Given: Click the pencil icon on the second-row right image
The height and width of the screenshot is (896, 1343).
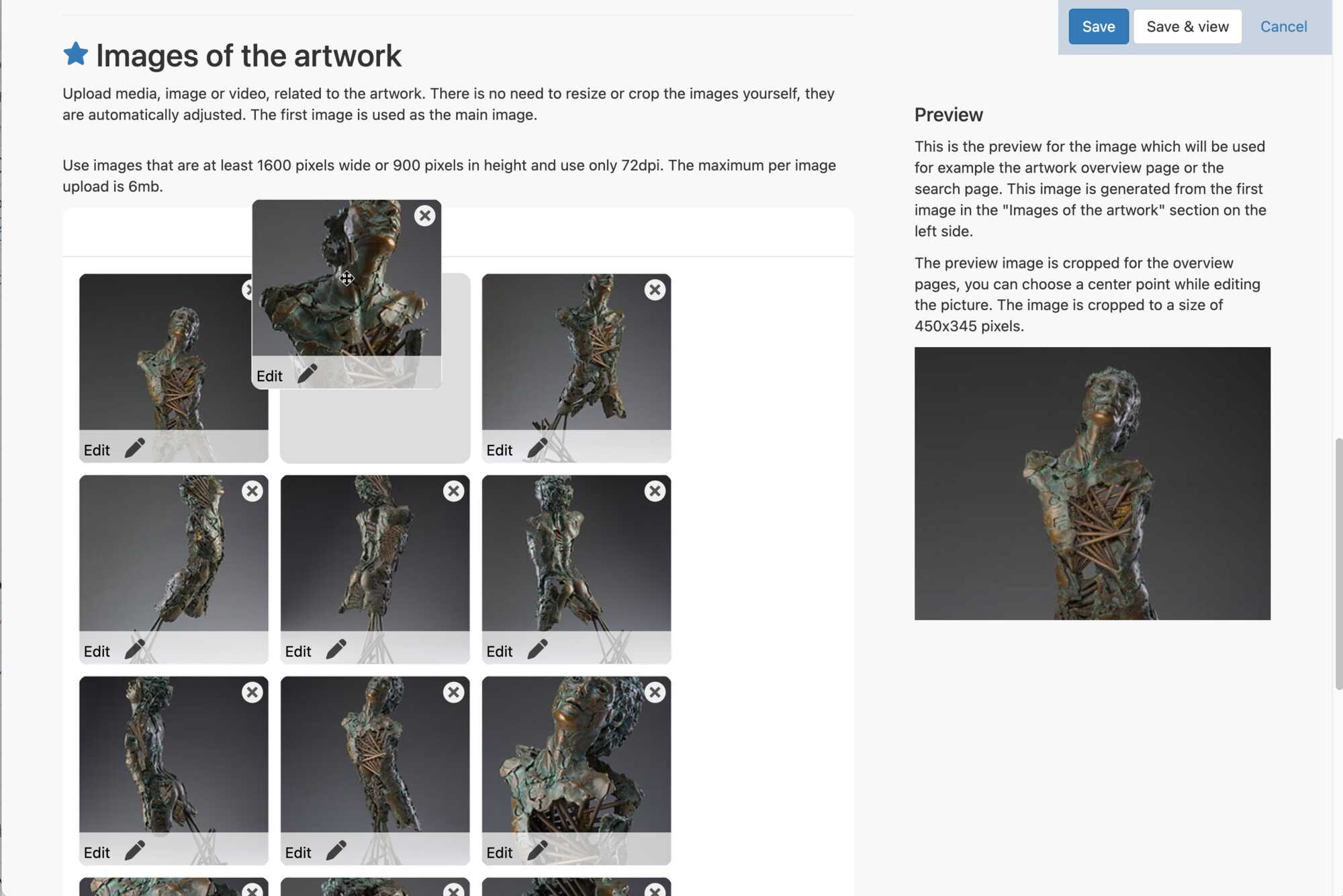Looking at the screenshot, I should click(537, 649).
